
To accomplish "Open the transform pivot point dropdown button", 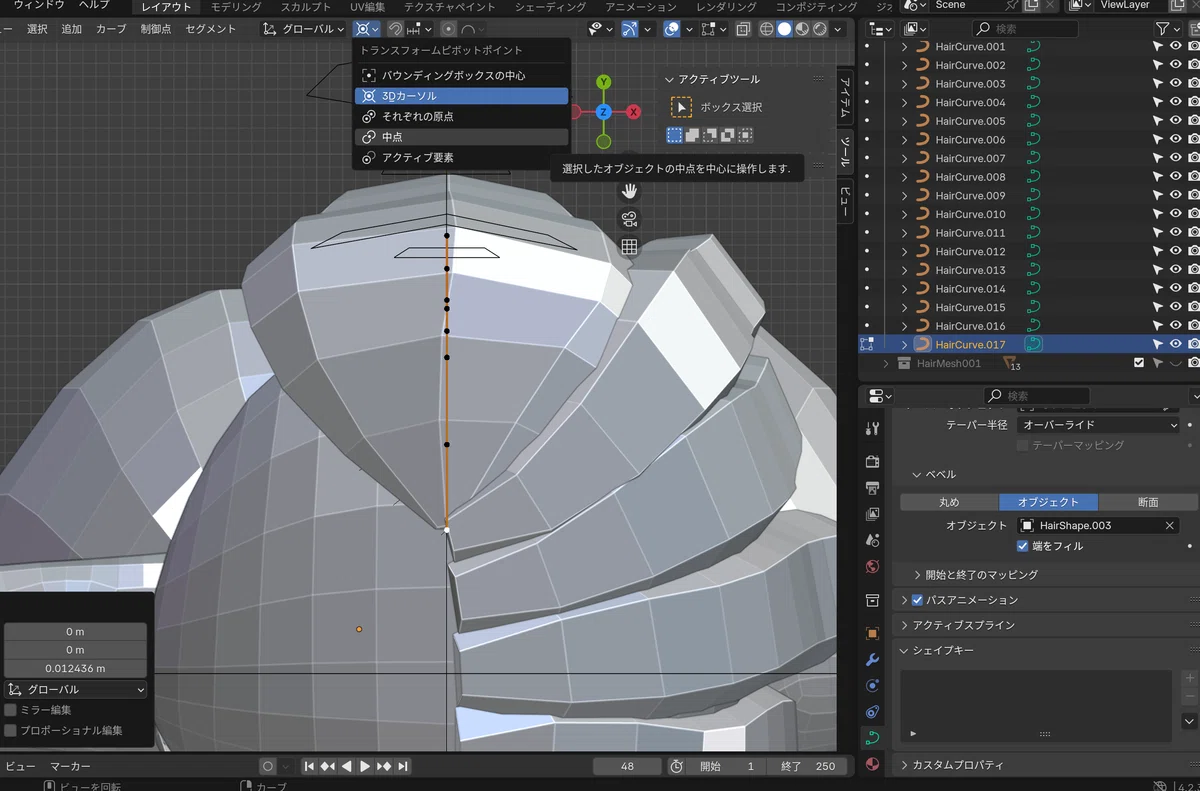I will (x=367, y=29).
